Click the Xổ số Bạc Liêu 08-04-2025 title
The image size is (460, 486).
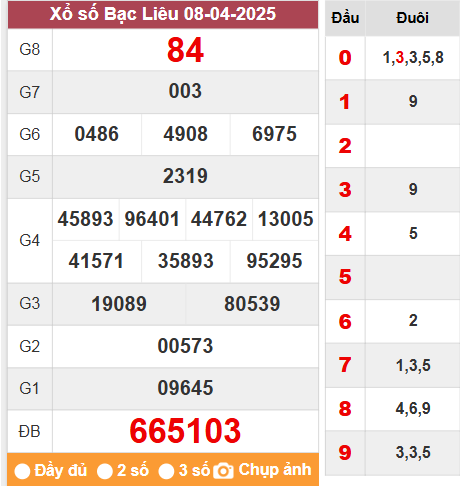coord(163,14)
